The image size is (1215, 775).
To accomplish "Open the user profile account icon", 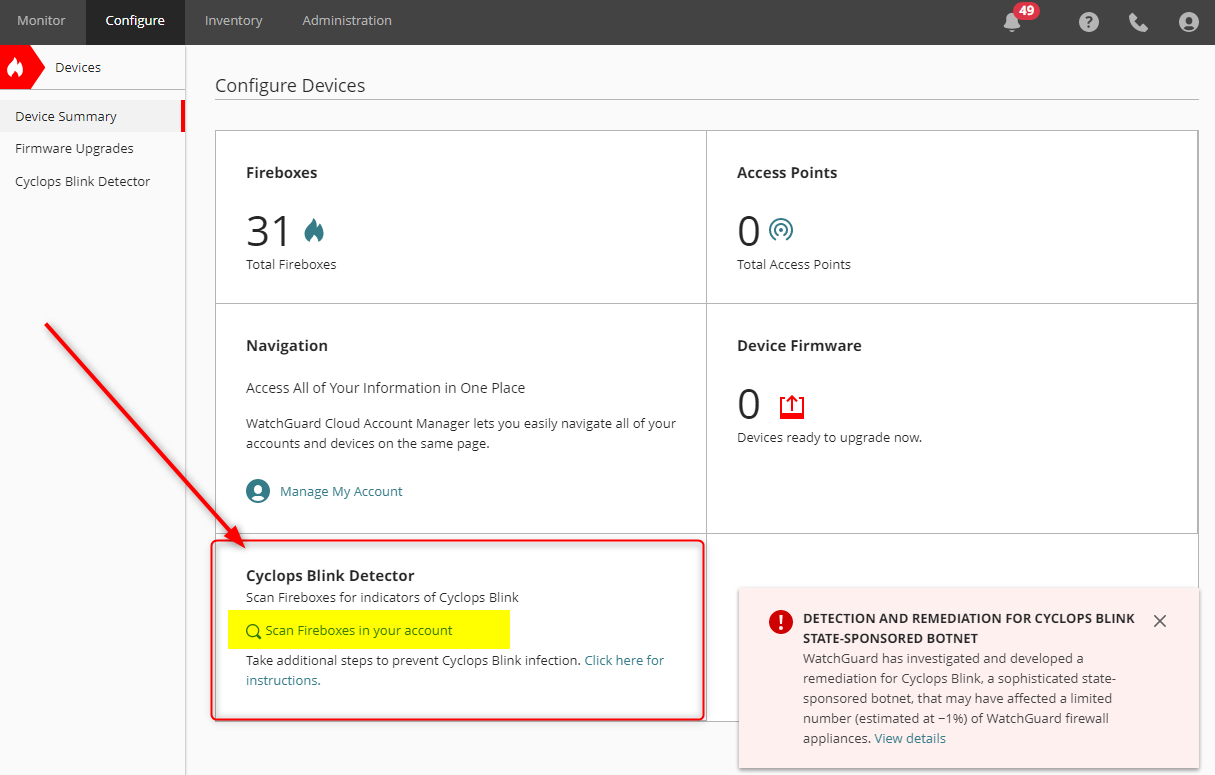I will pyautogui.click(x=1188, y=22).
